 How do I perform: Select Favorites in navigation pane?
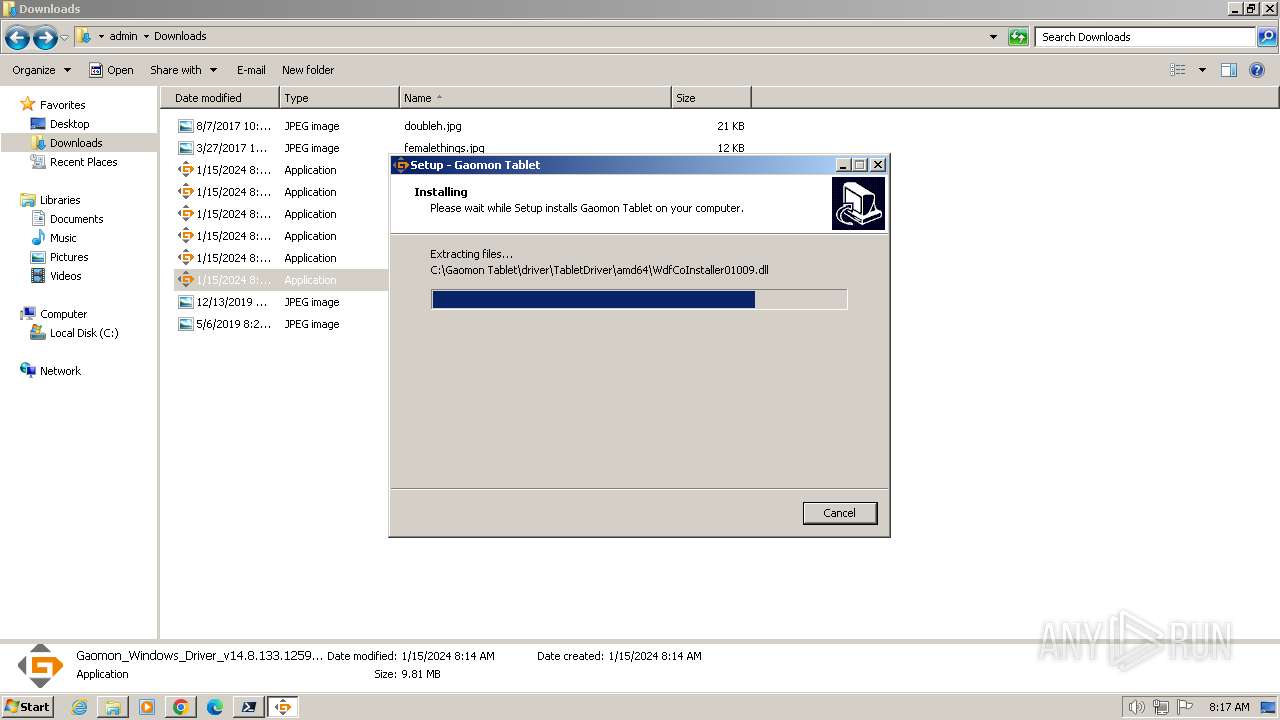click(62, 105)
